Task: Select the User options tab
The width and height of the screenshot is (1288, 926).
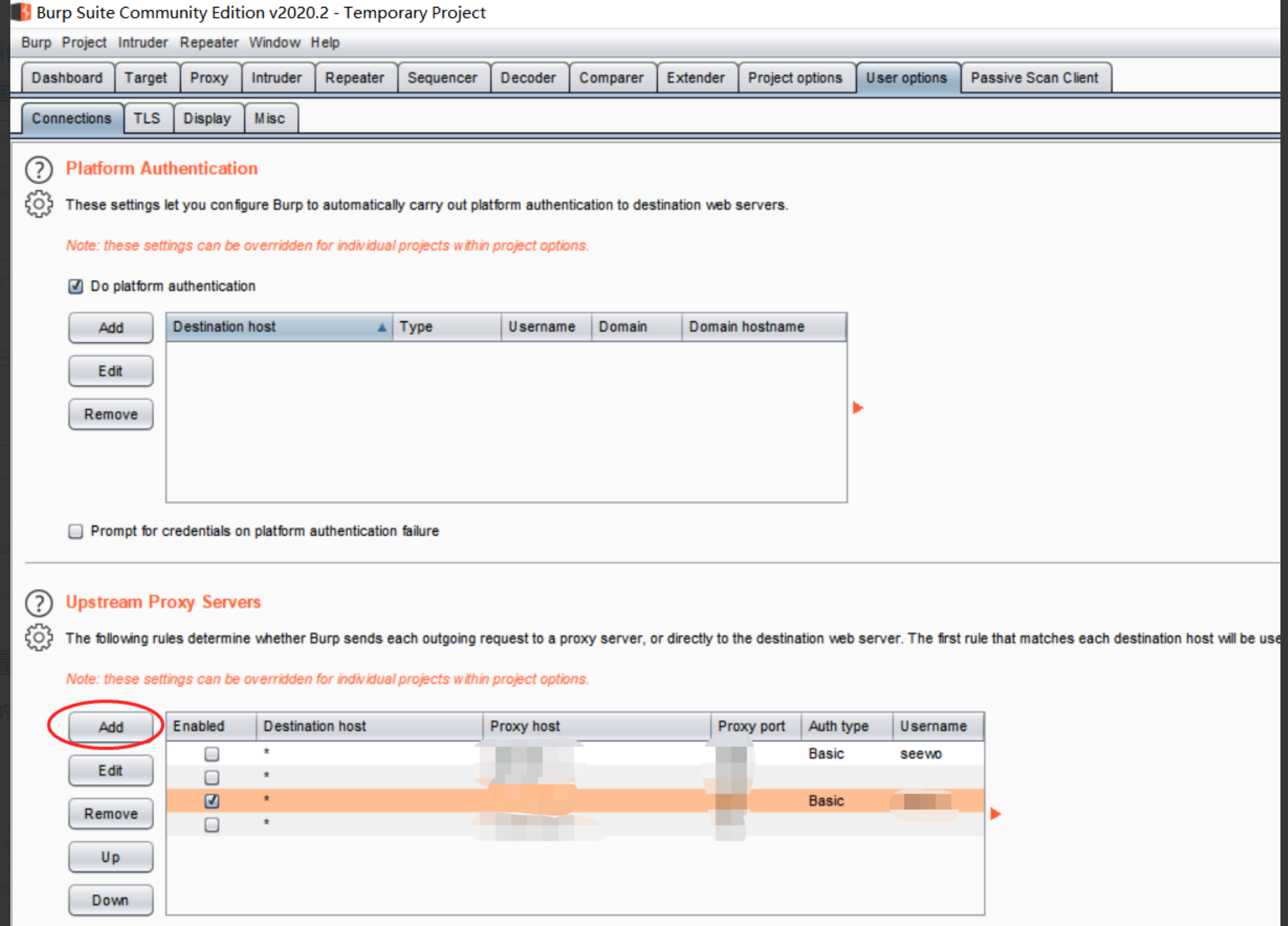Action: (x=907, y=78)
